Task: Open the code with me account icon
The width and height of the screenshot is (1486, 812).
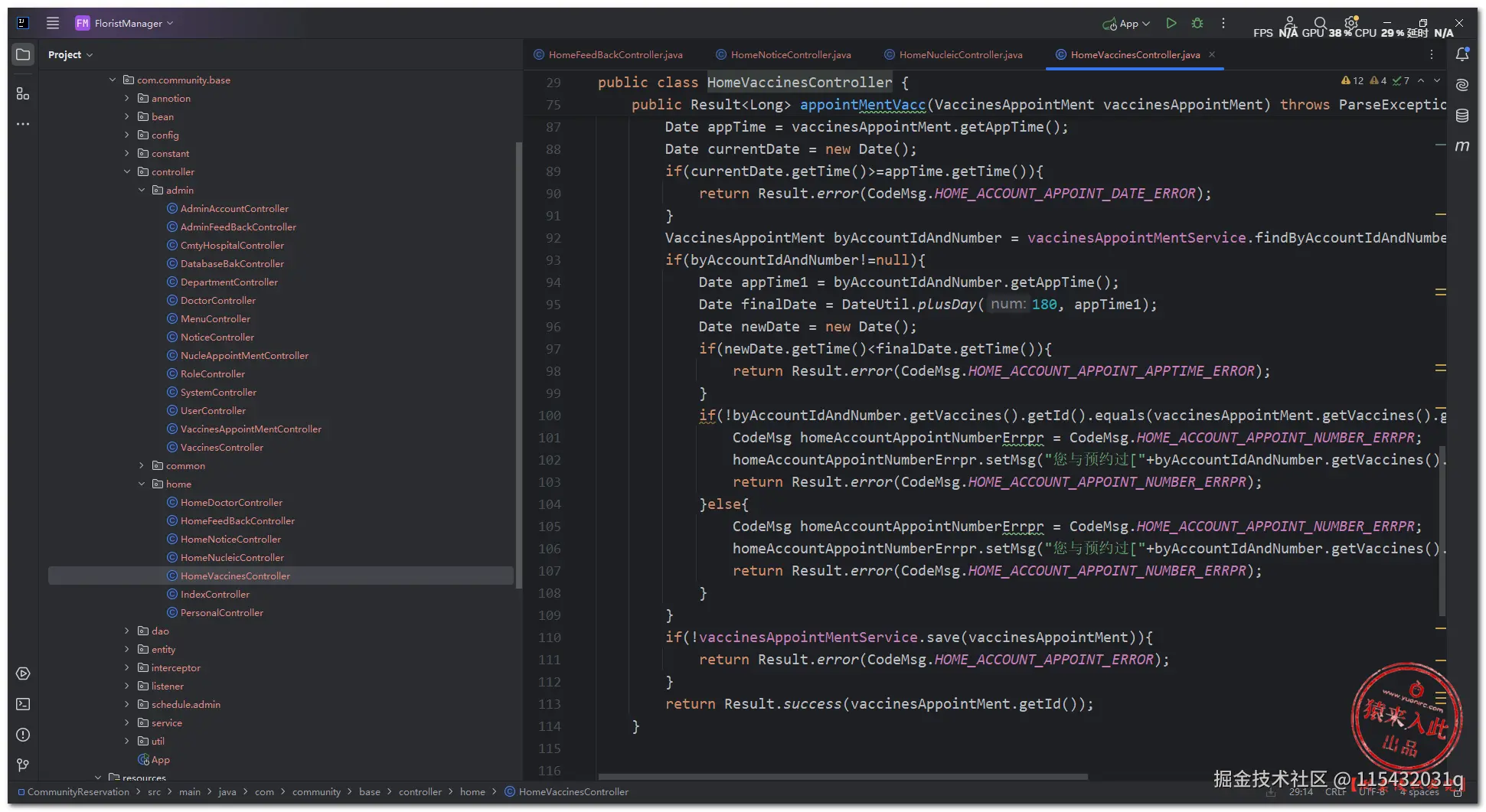Action: (1289, 23)
